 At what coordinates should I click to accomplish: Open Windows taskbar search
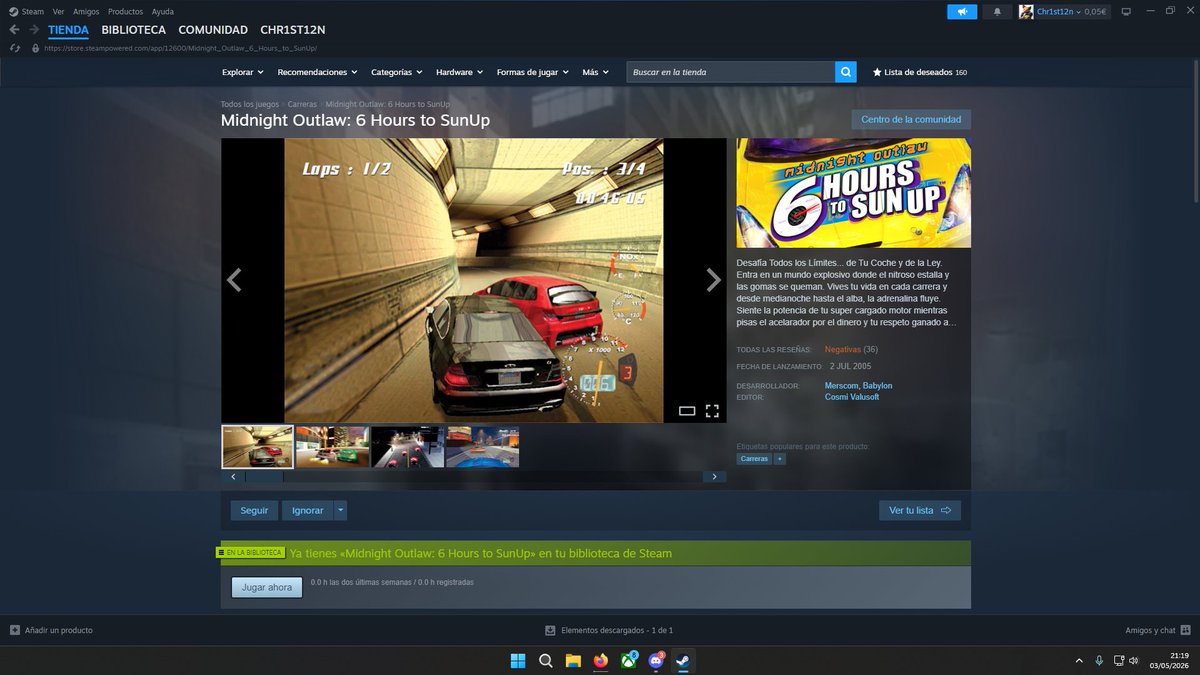tap(546, 660)
